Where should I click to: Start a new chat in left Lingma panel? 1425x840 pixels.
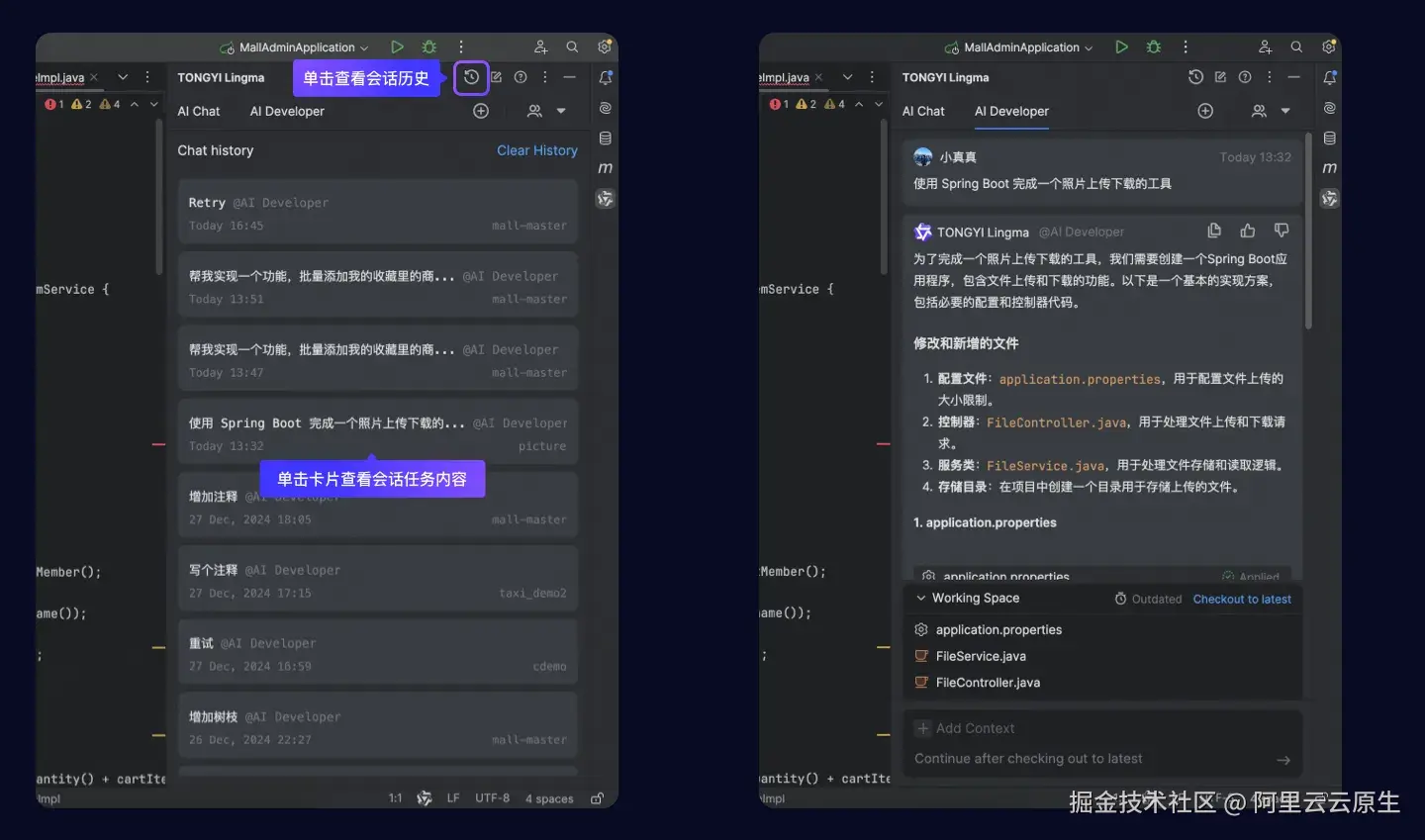click(496, 77)
